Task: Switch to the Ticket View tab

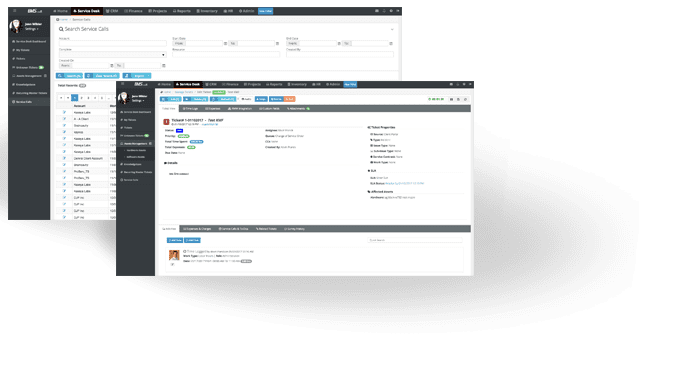Action: click(x=169, y=108)
